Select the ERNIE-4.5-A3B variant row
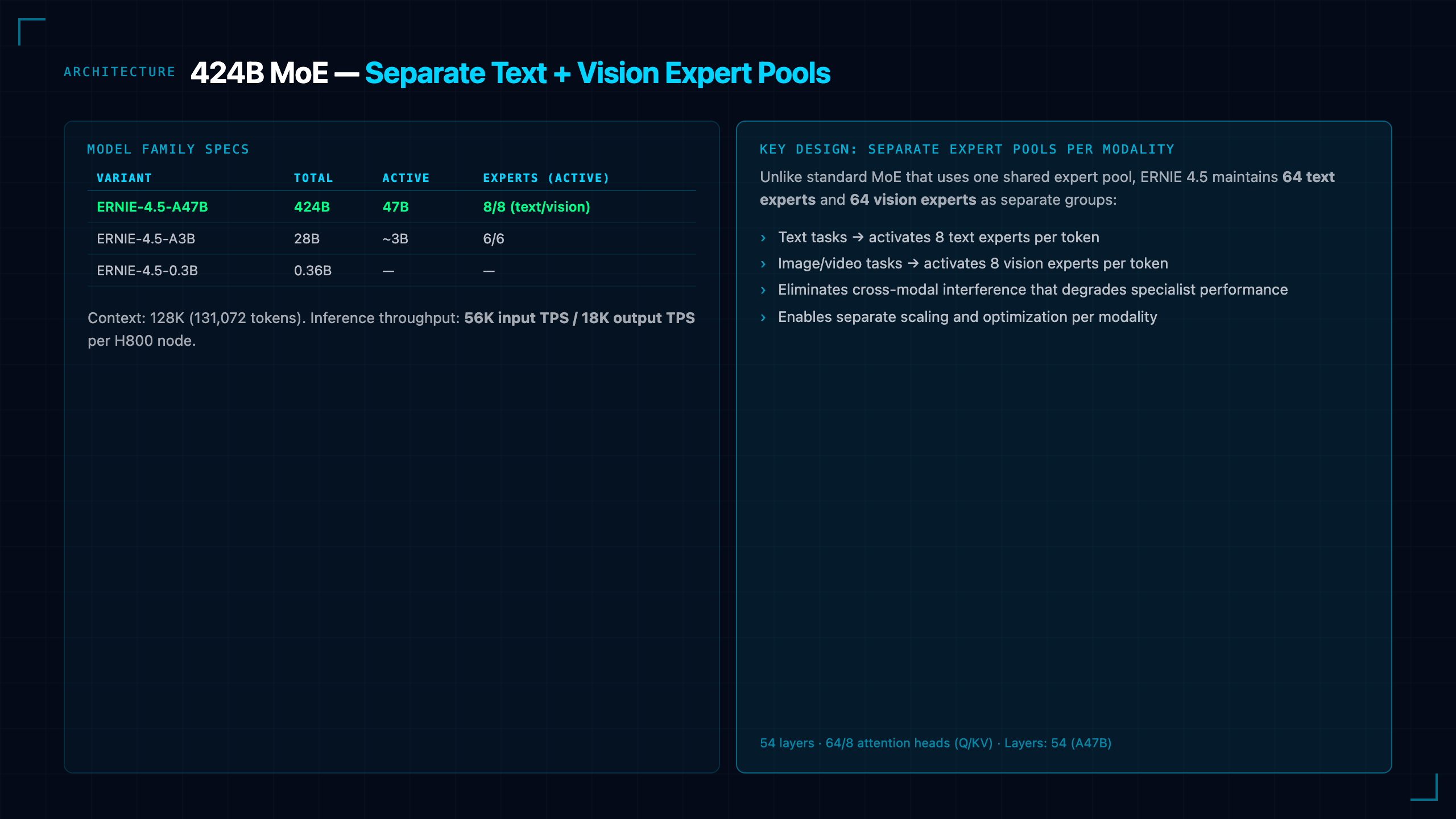1456x819 pixels. coord(392,239)
